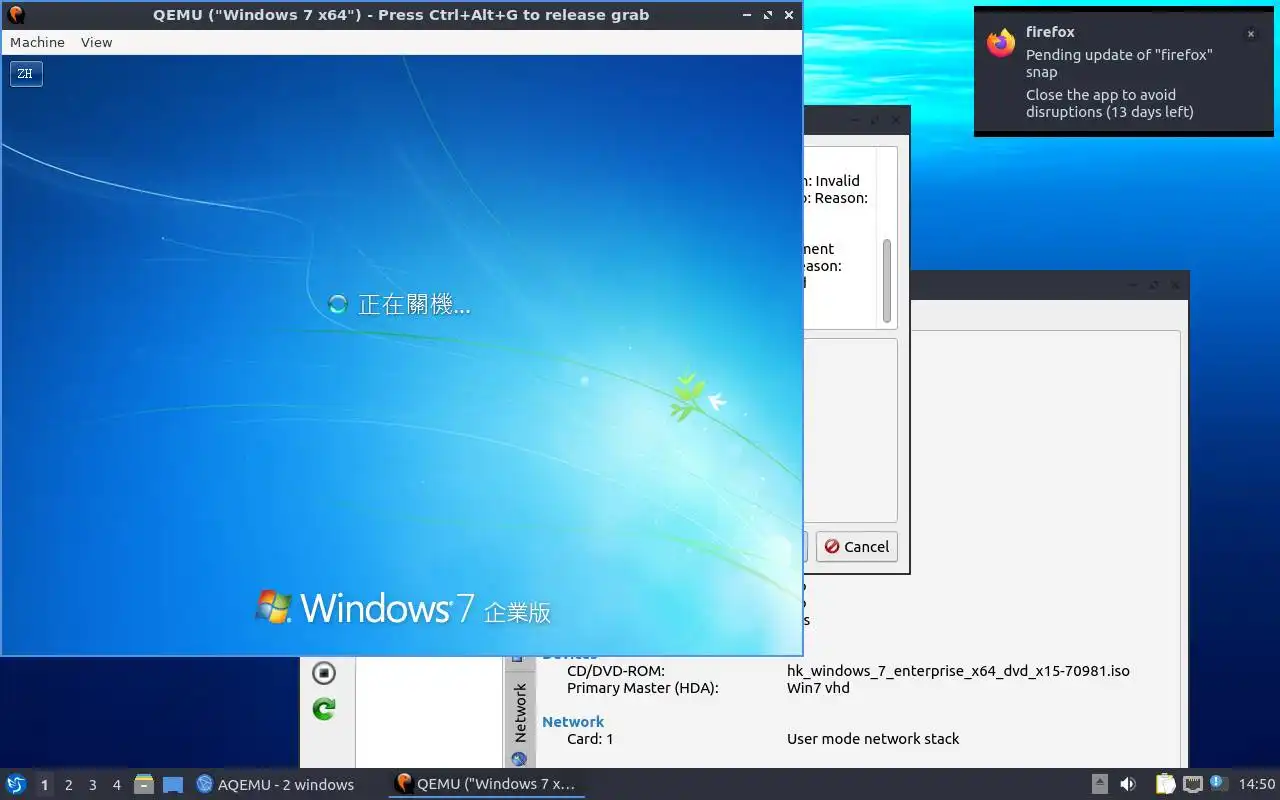Dismiss the firefox notification with its close icon
This screenshot has width=1280, height=800.
1250,34
